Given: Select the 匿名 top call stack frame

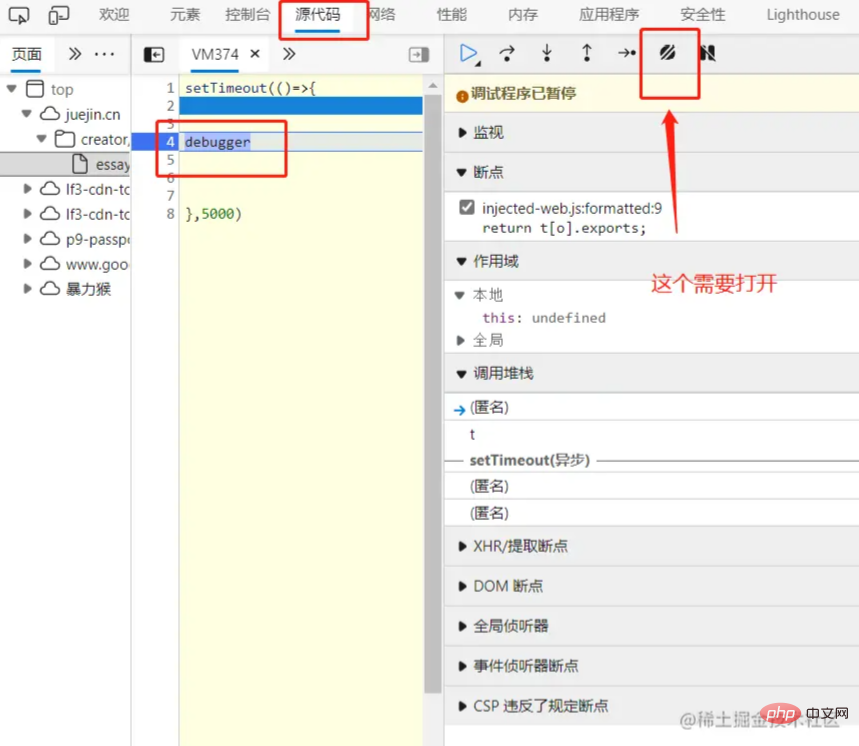Looking at the screenshot, I should (x=489, y=408).
